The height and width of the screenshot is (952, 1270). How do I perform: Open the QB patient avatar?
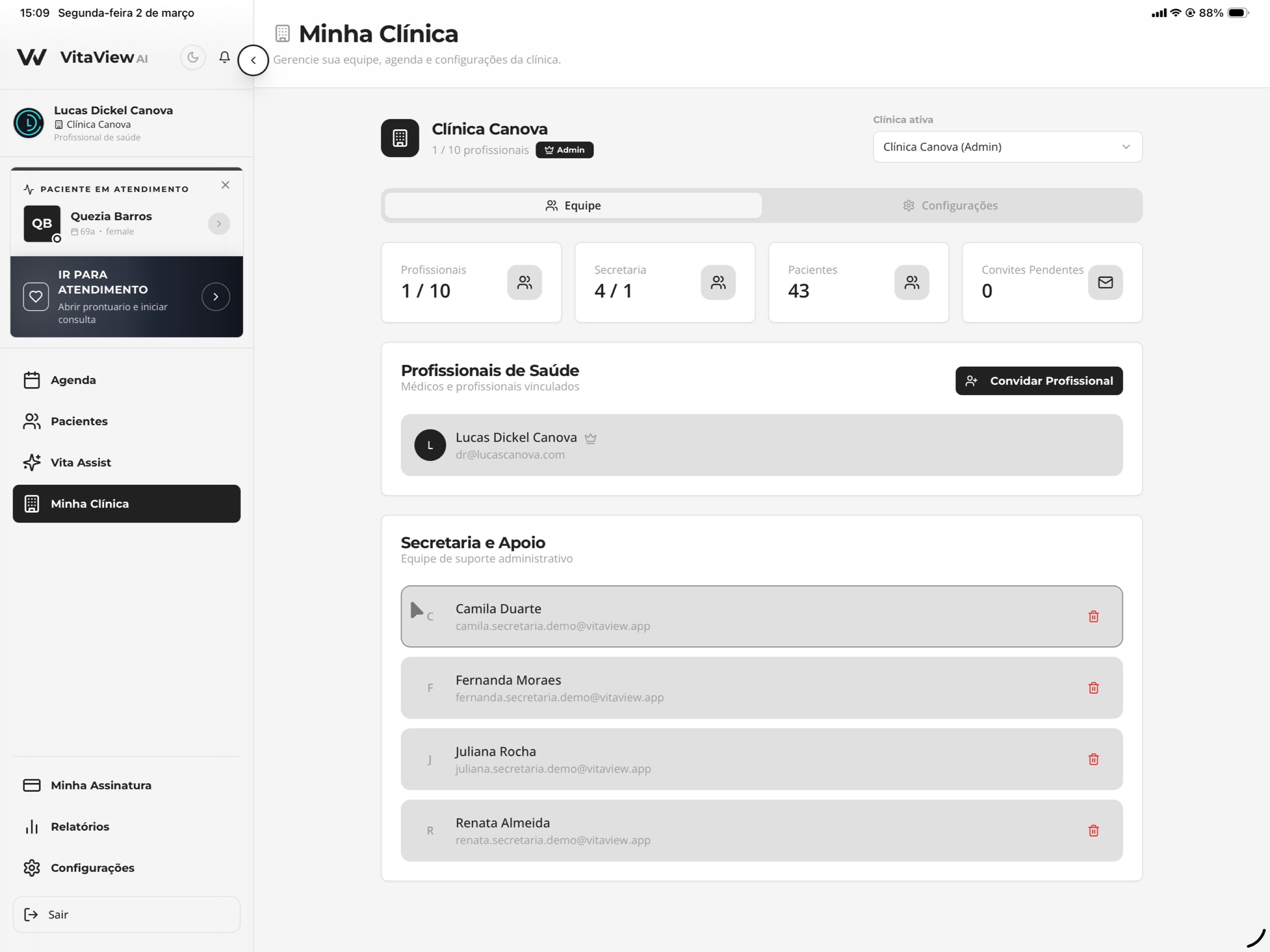[42, 224]
